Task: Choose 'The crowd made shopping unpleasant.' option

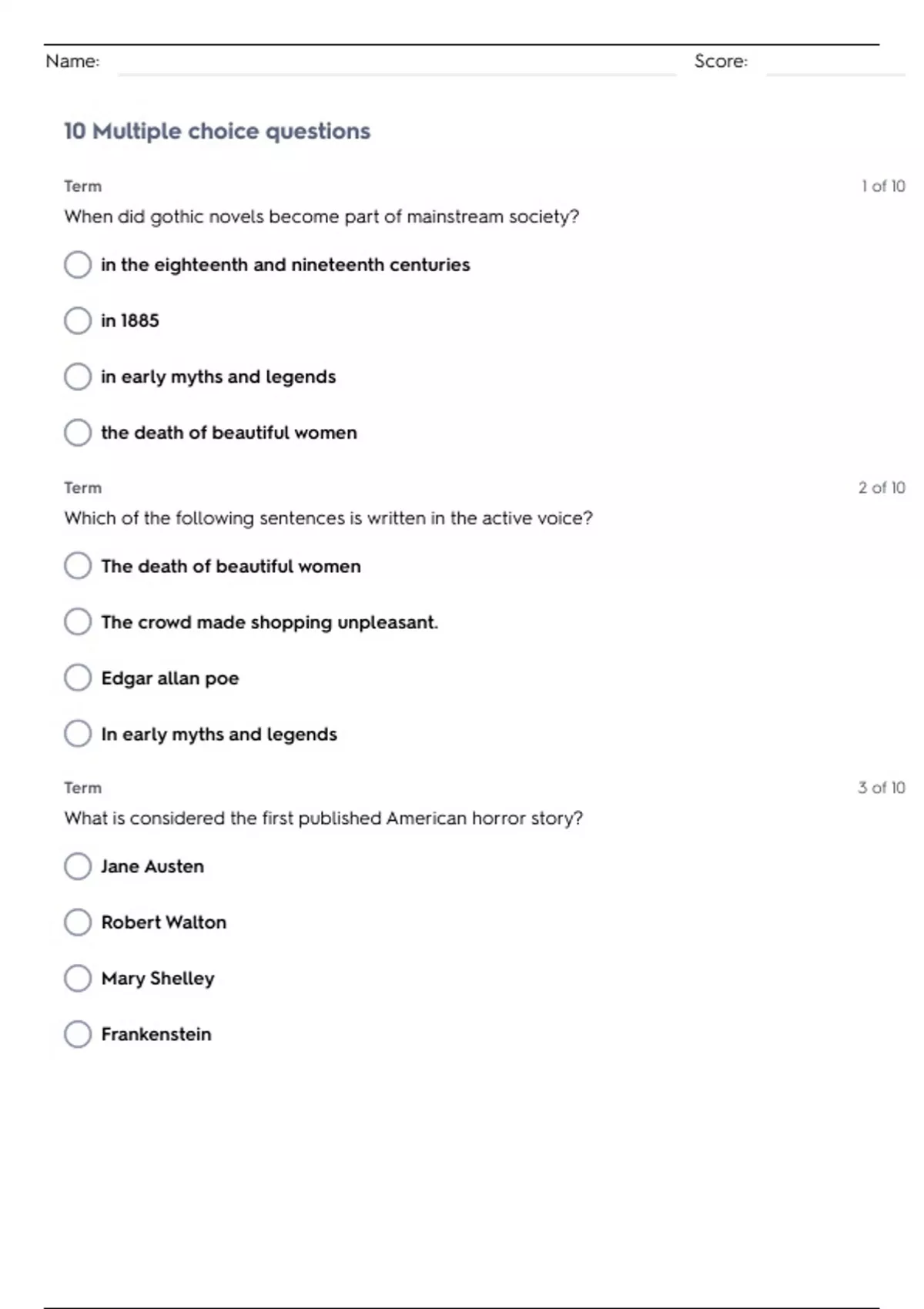Action: (78, 621)
